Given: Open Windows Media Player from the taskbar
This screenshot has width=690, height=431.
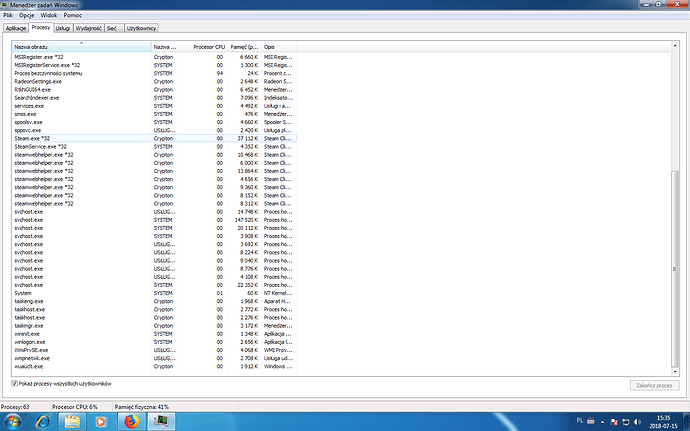Looking at the screenshot, I should coord(100,421).
